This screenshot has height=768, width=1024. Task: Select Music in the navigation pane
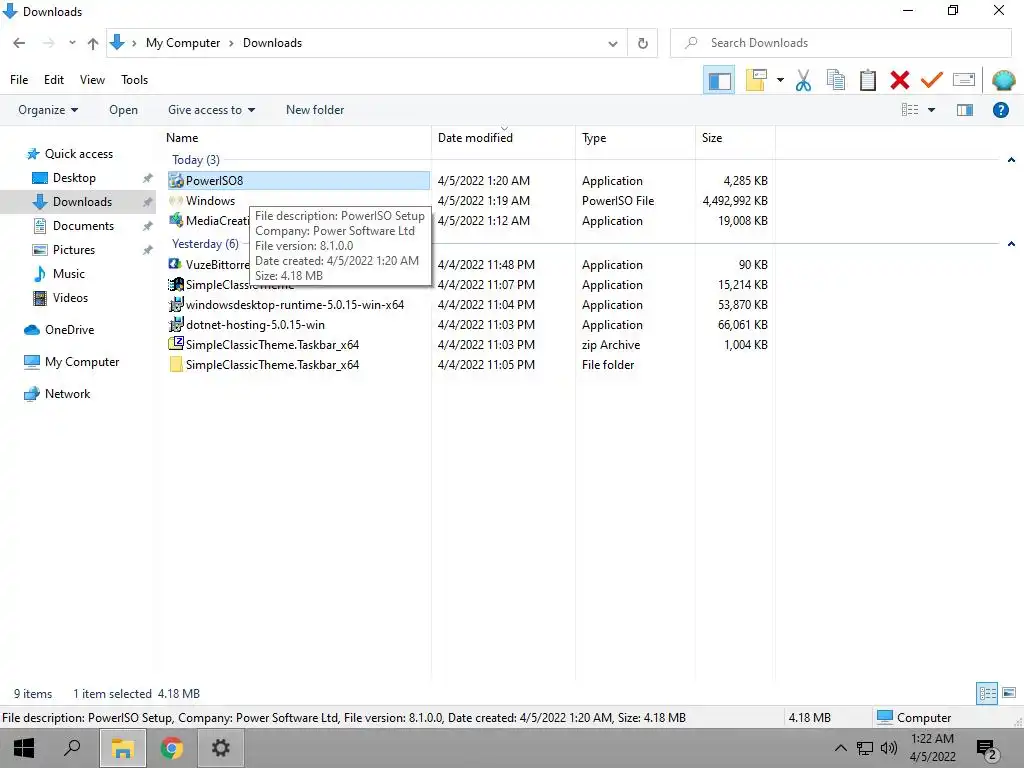pyautogui.click(x=69, y=274)
